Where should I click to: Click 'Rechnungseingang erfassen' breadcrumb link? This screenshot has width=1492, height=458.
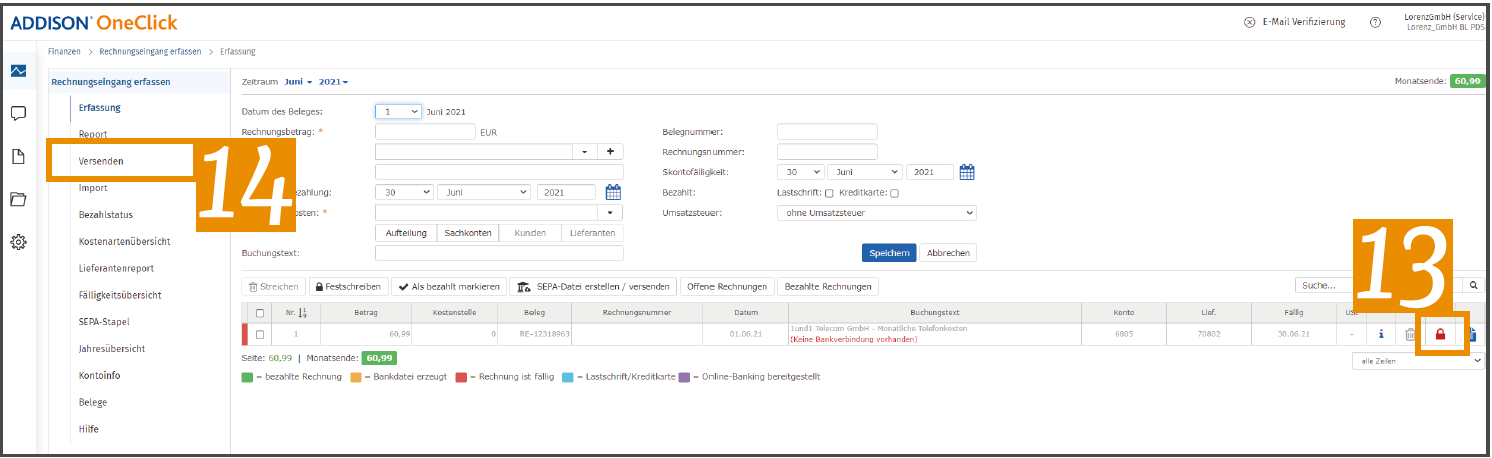(148, 51)
